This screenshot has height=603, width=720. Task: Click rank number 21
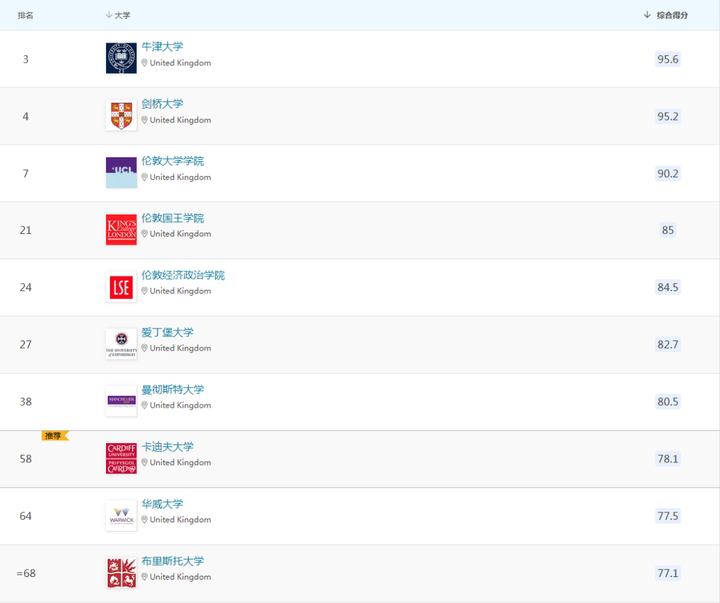coord(26,230)
